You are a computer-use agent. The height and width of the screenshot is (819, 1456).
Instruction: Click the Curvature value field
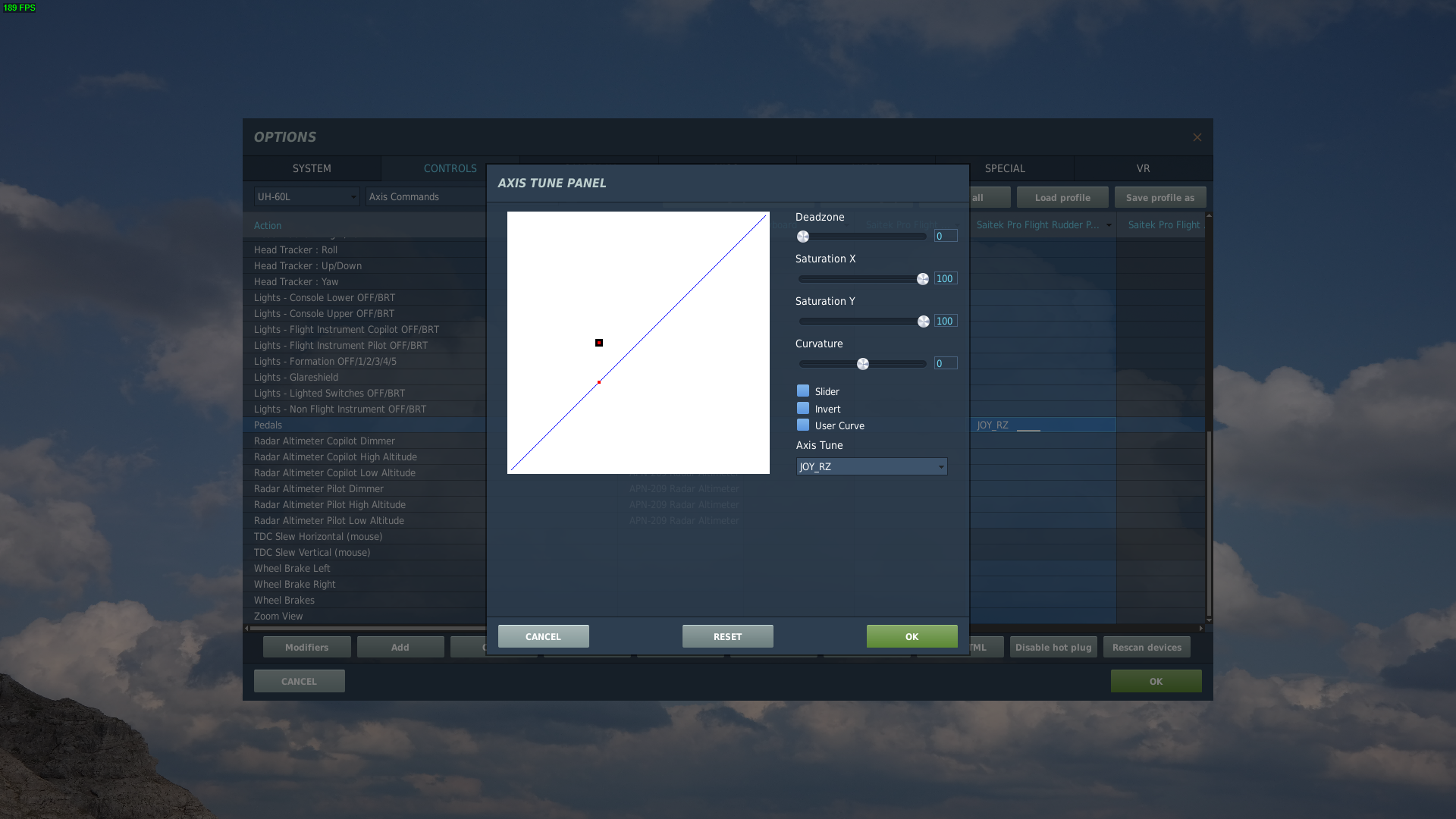coord(946,363)
